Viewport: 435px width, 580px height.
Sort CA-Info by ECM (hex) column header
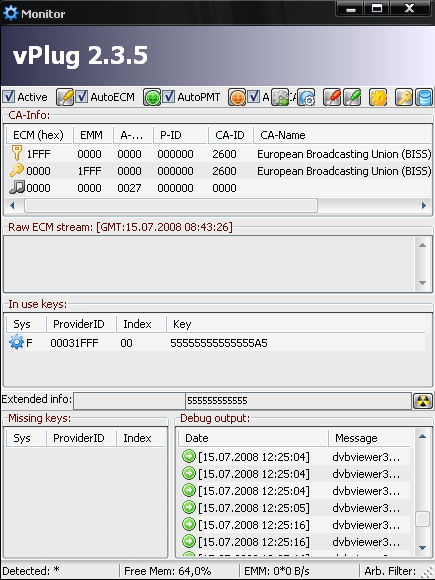point(39,135)
